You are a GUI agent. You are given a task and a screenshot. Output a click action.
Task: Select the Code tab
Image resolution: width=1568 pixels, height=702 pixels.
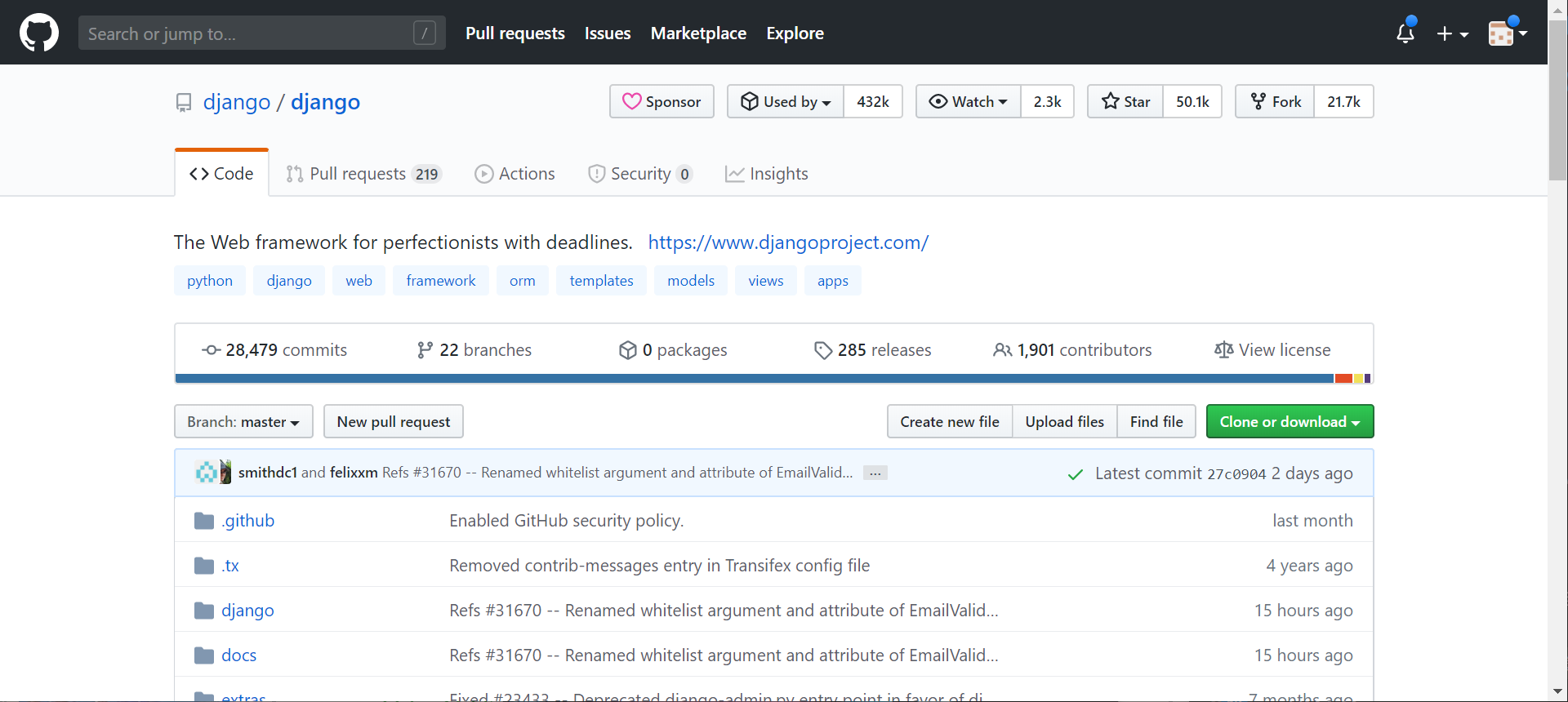pos(221,173)
